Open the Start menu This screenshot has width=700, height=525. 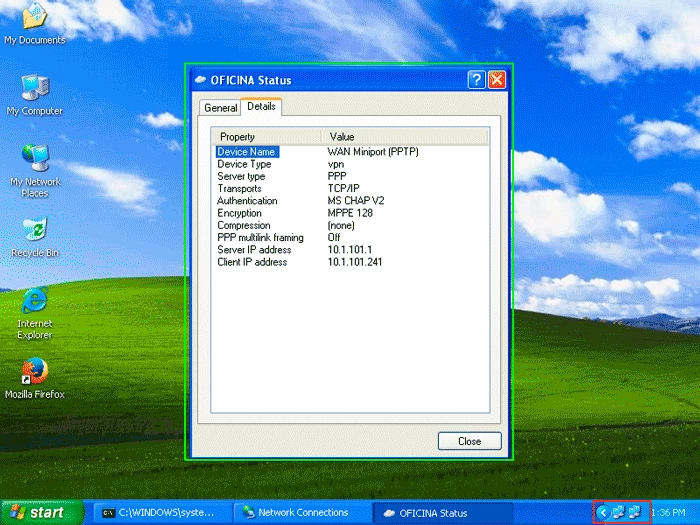pyautogui.click(x=42, y=512)
